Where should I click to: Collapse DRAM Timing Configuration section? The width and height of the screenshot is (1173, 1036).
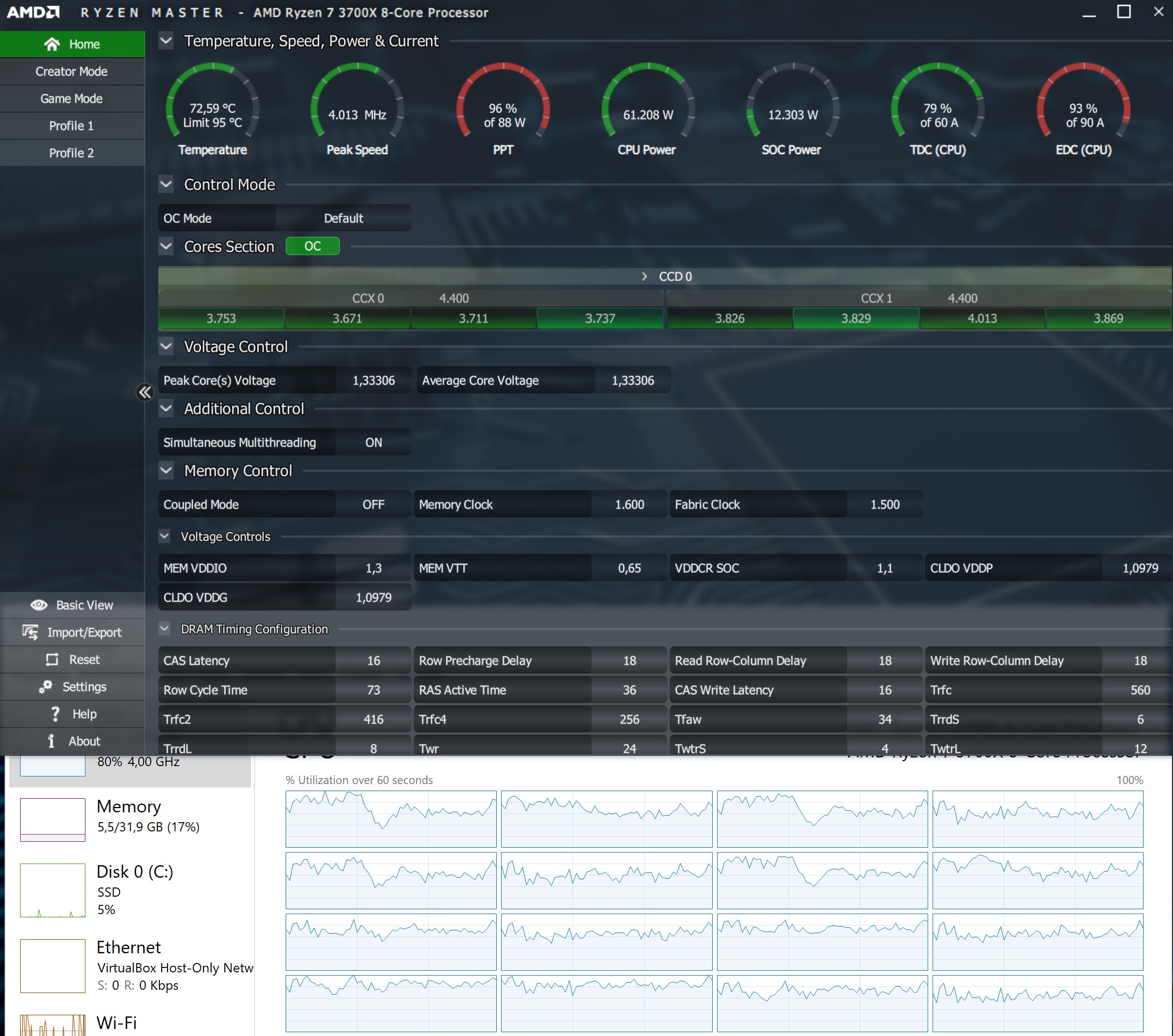(x=165, y=628)
